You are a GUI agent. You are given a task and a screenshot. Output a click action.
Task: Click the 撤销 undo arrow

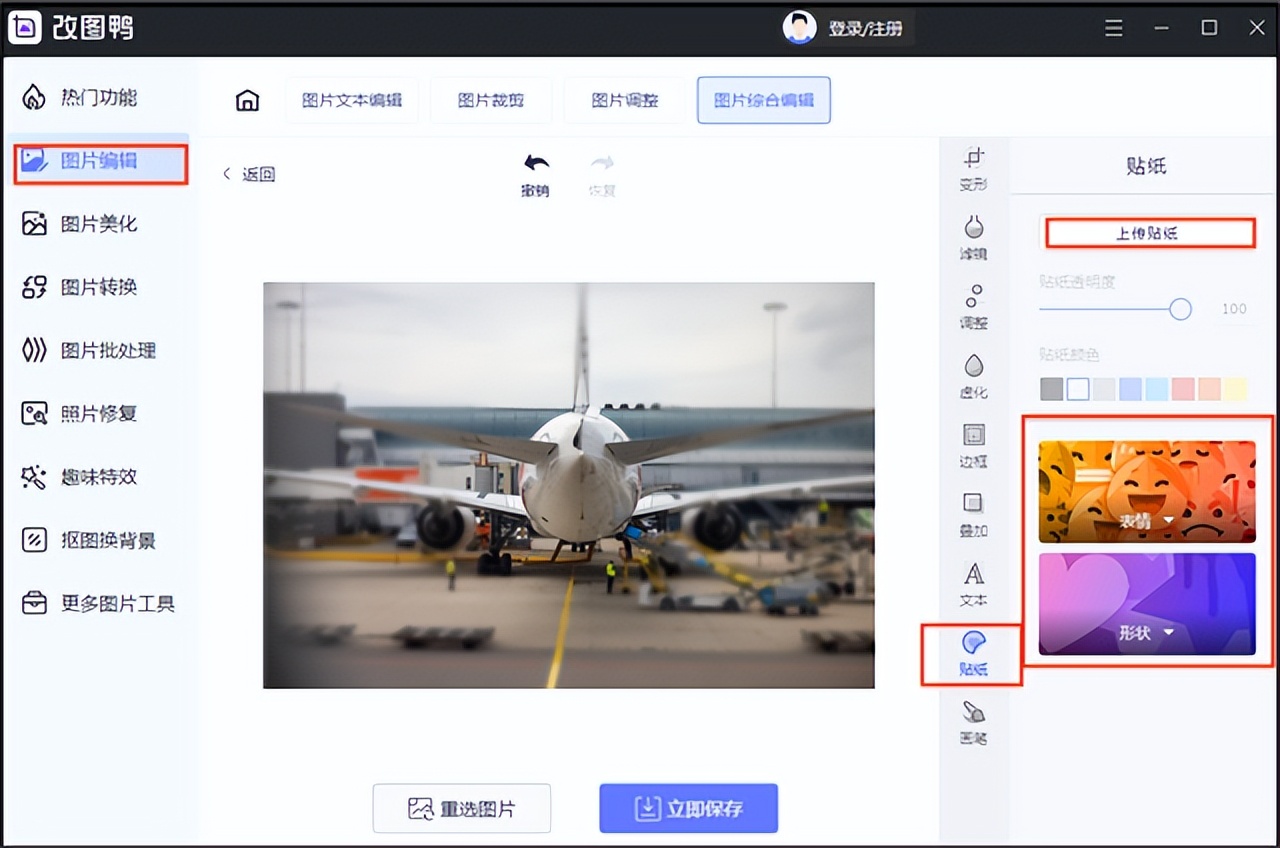(536, 165)
